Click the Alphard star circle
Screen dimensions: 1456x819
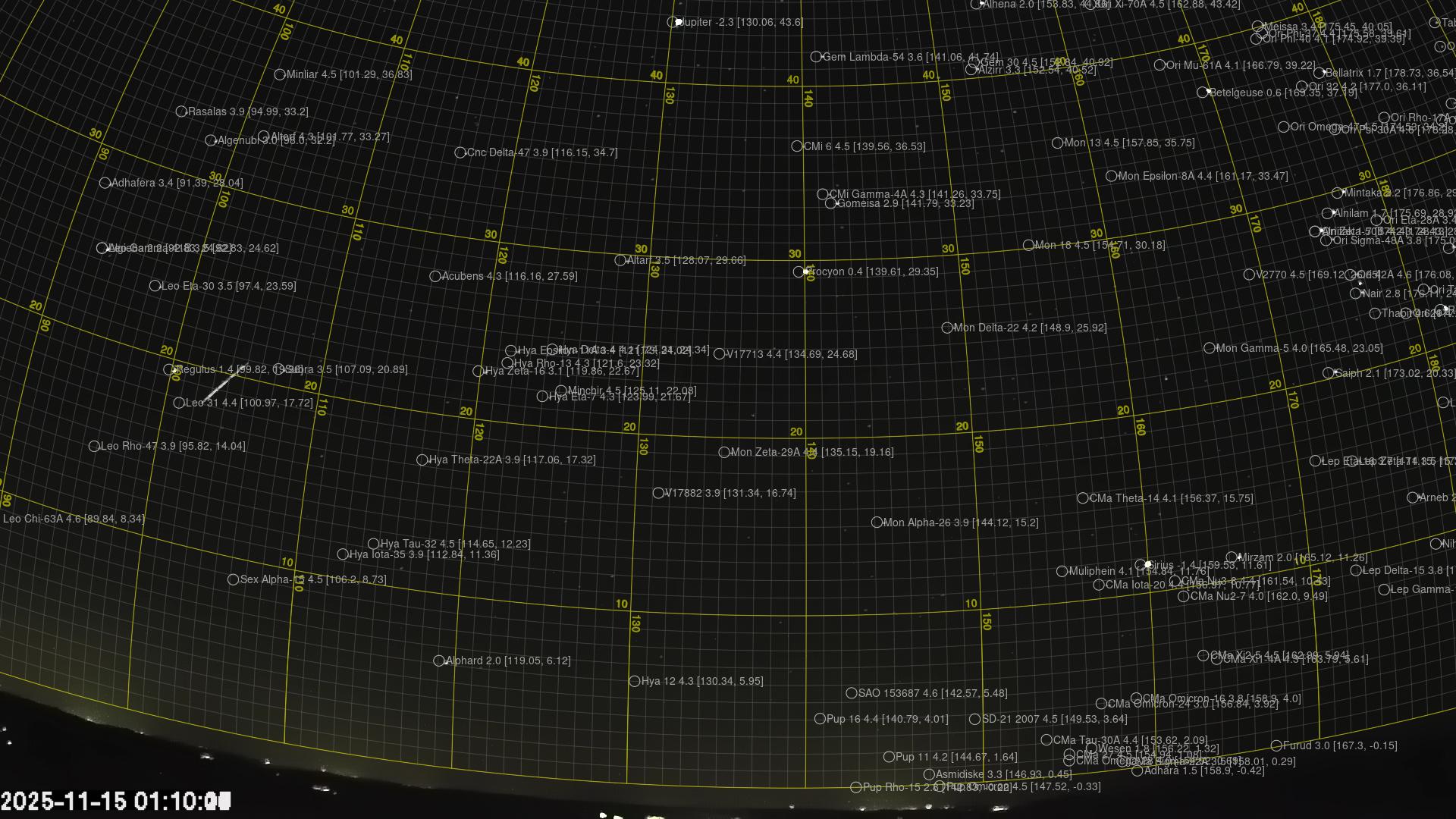pos(438,661)
